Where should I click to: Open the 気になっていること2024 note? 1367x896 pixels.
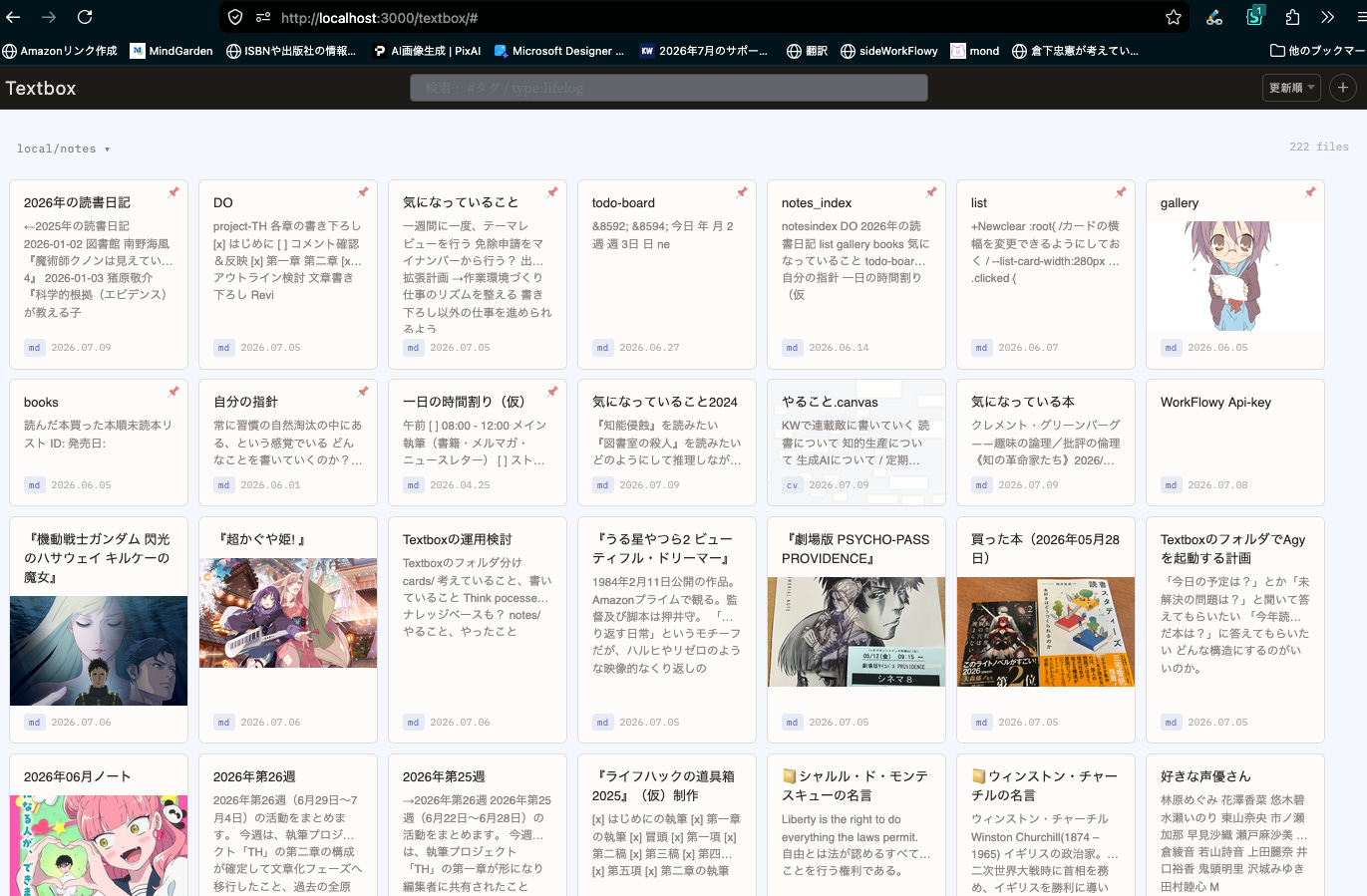tap(665, 402)
